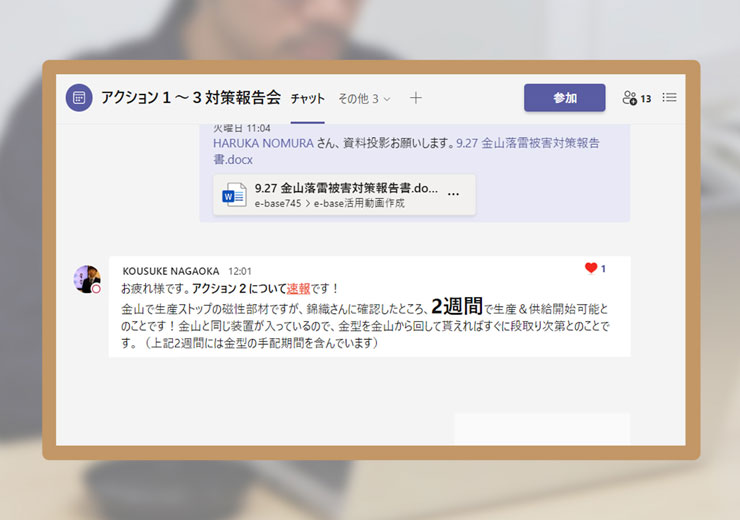This screenshot has height=520, width=740.
Task: Open the attached 金山落雷被害対策報告書 file card
Action: 345,195
